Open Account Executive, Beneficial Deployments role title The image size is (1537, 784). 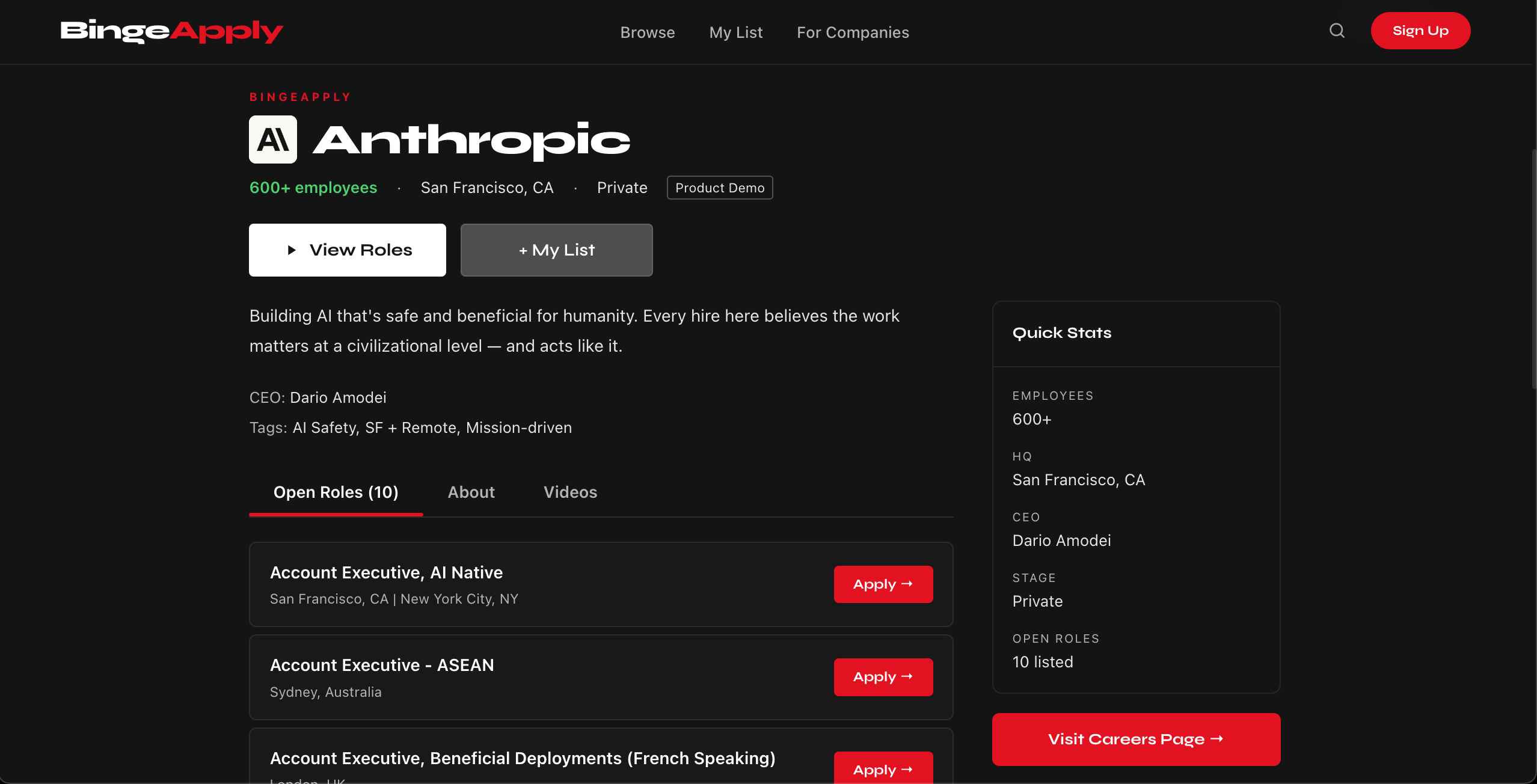point(523,758)
